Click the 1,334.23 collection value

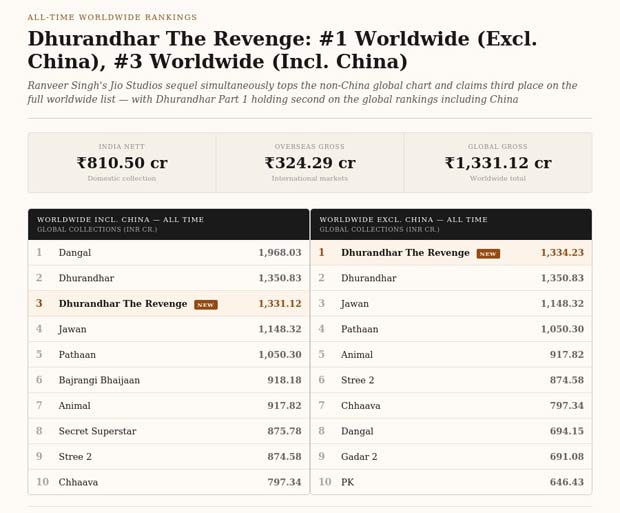click(562, 253)
